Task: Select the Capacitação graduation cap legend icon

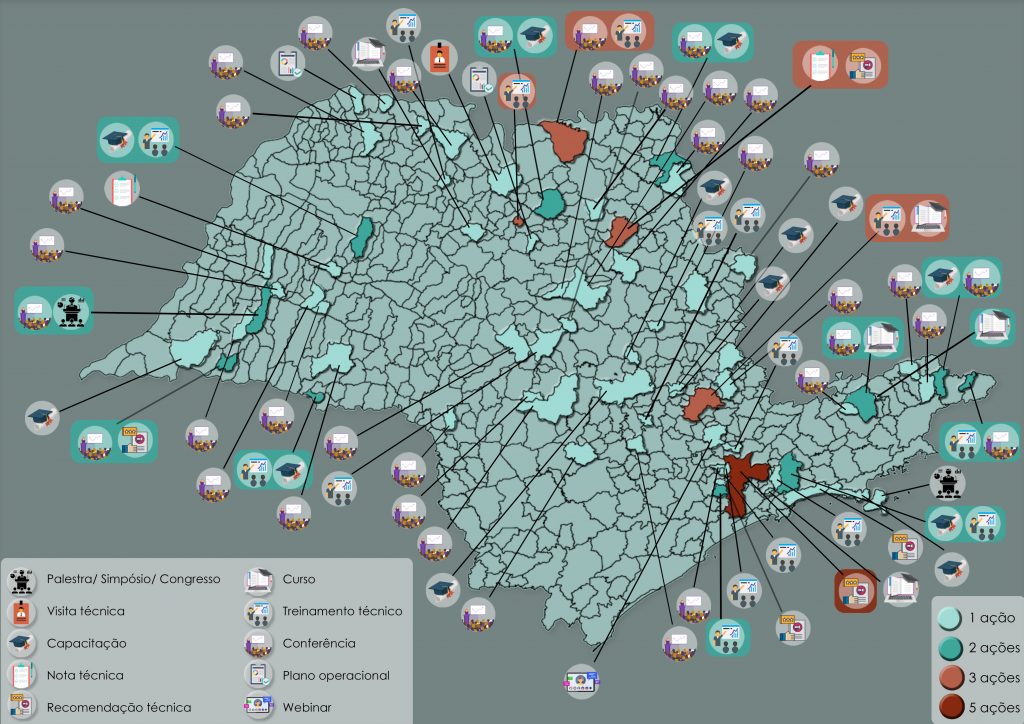Action: pos(22,644)
